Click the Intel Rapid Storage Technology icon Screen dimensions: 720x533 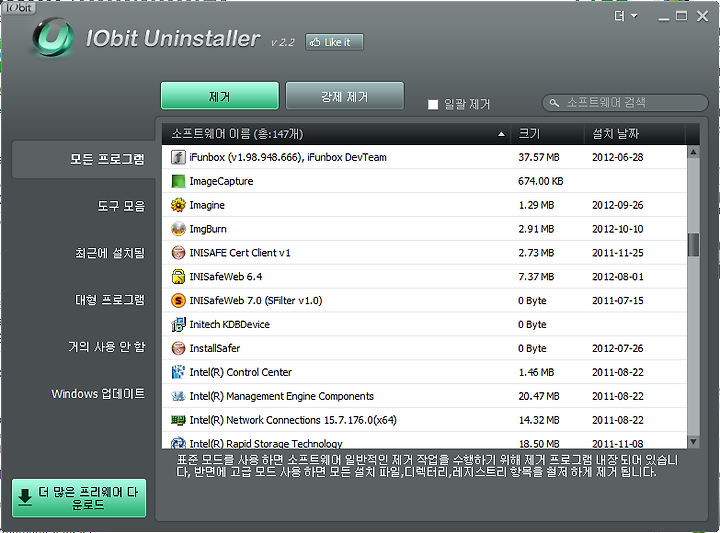(178, 443)
